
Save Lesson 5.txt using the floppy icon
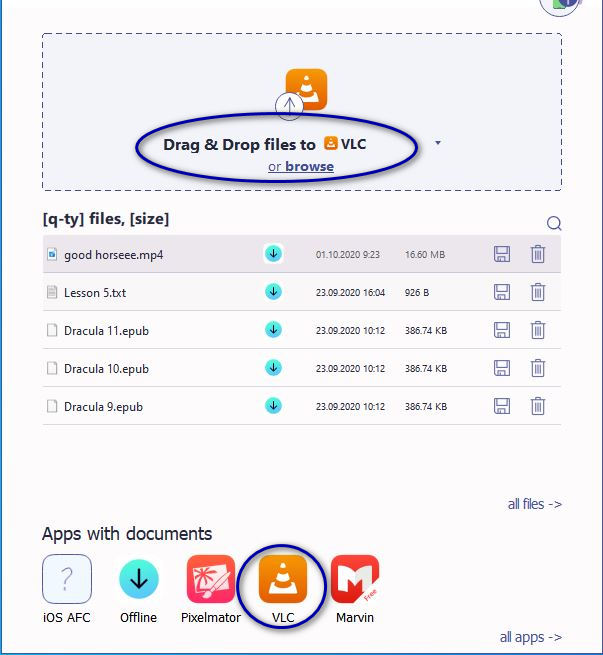click(502, 292)
